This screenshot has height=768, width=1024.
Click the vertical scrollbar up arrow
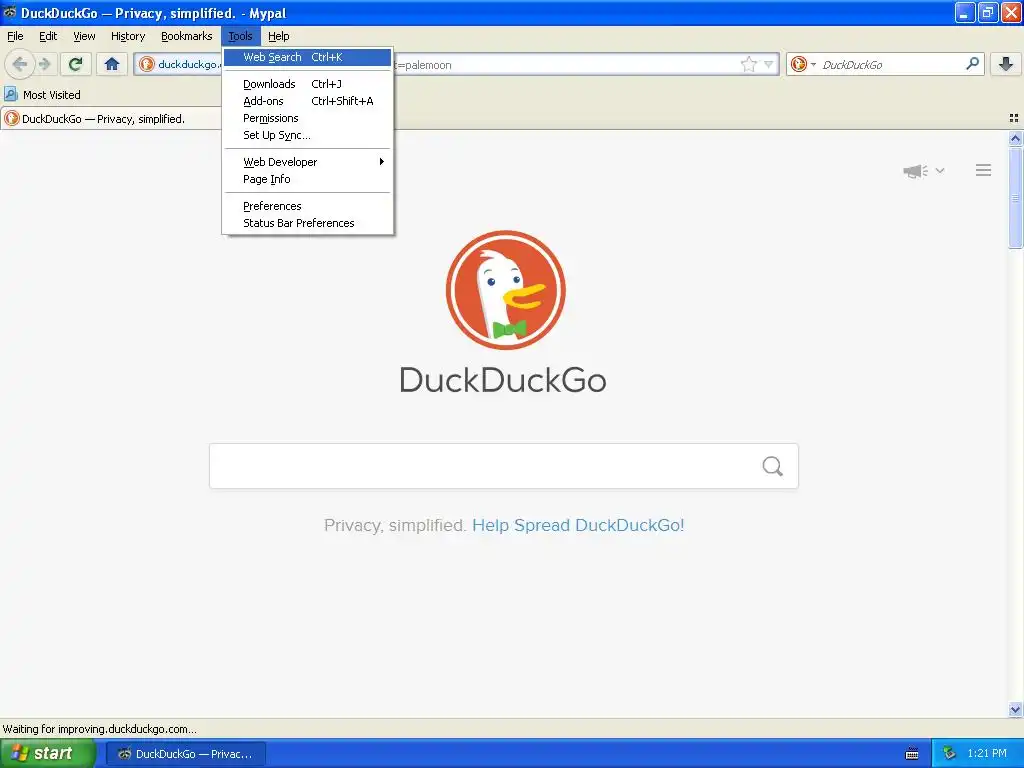pyautogui.click(x=1015, y=138)
